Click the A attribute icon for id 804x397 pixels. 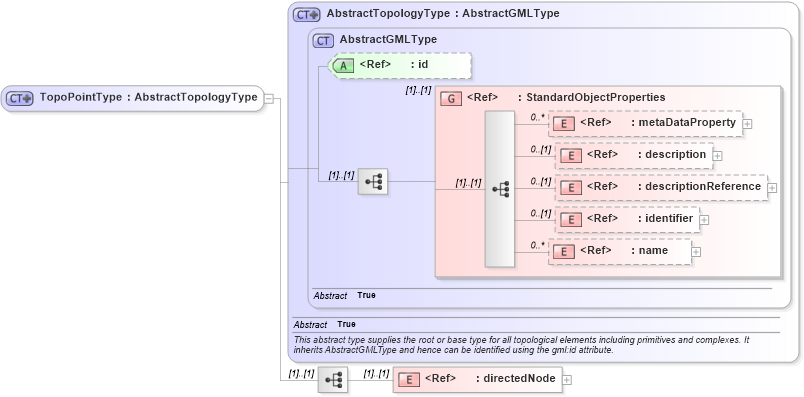point(343,65)
